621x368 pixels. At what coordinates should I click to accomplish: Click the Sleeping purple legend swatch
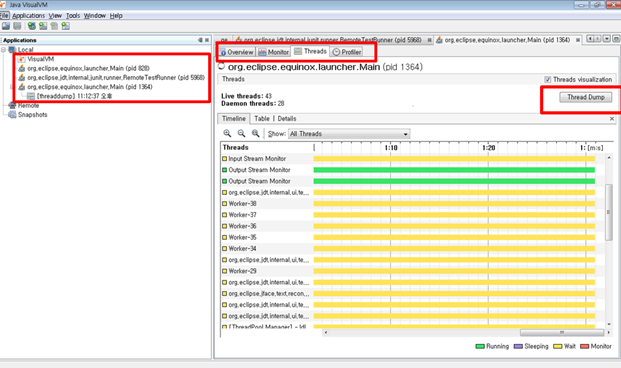(x=518, y=346)
